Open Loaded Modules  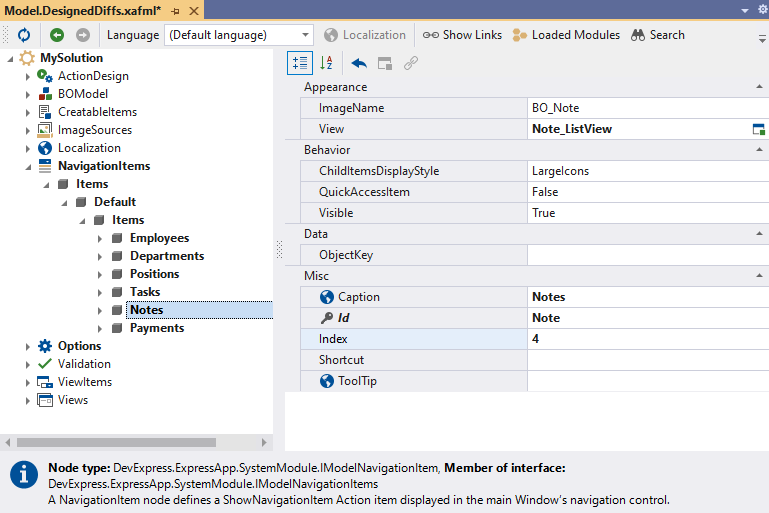coord(566,35)
